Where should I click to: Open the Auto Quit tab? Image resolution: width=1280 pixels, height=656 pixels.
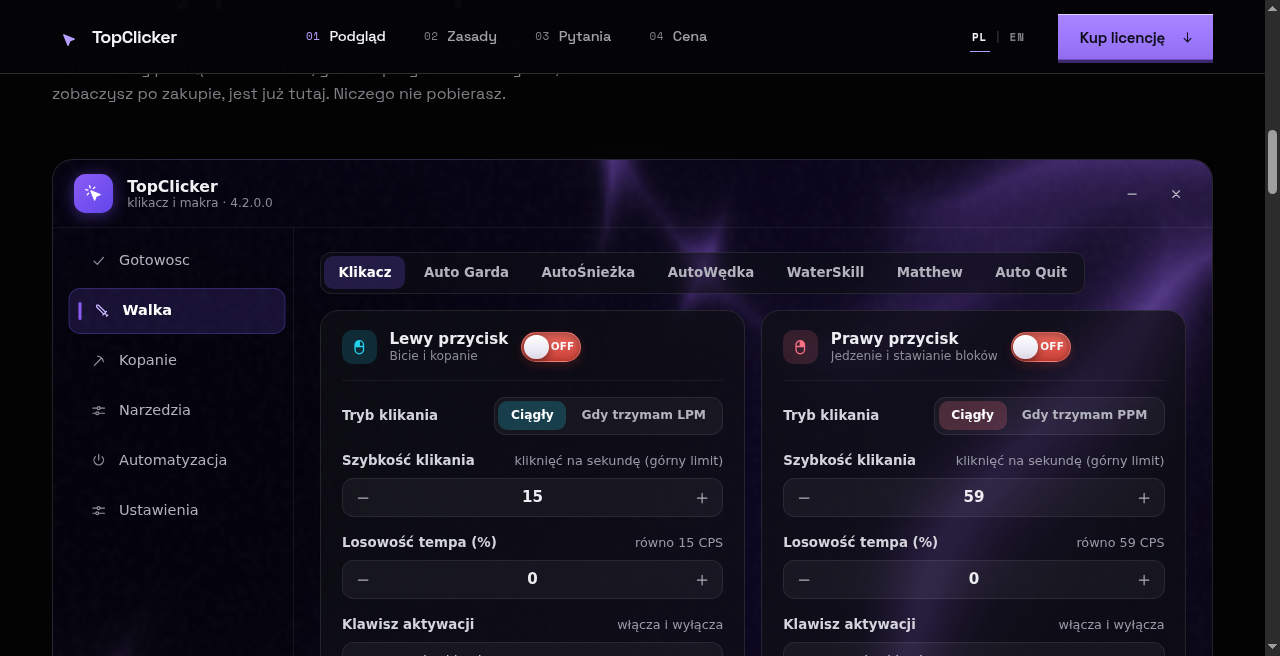pos(1031,272)
